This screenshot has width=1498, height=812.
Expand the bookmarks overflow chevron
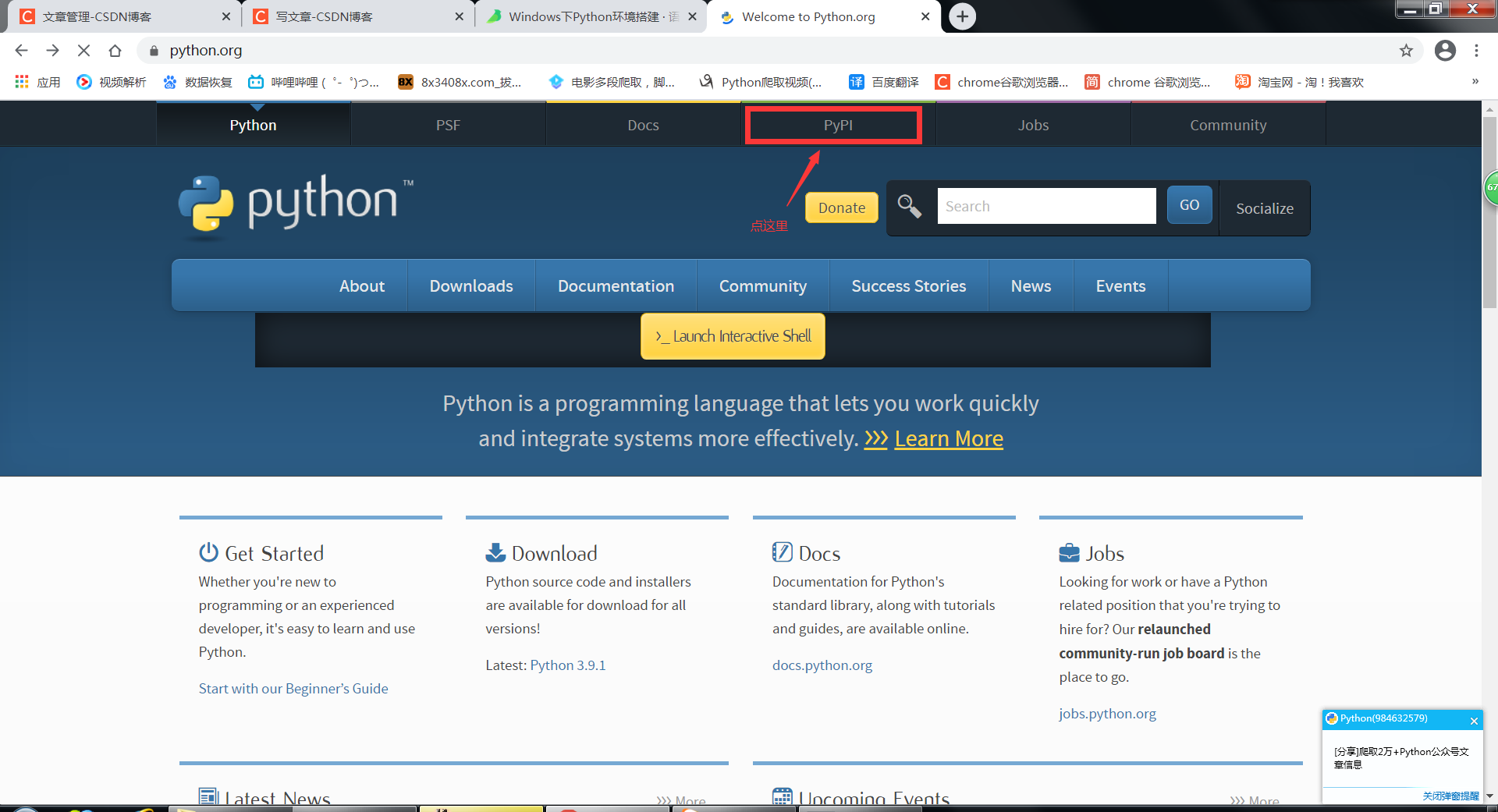(1475, 81)
